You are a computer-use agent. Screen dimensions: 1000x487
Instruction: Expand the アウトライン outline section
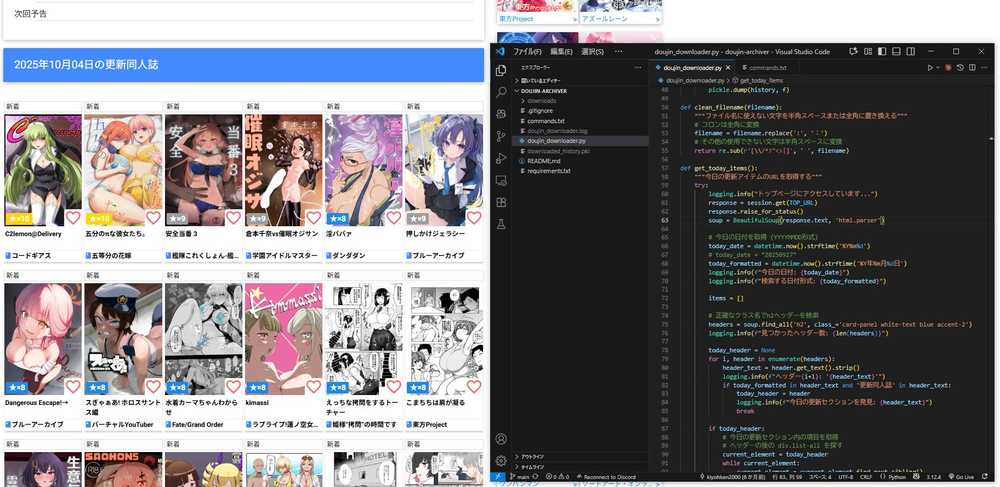pos(579,456)
